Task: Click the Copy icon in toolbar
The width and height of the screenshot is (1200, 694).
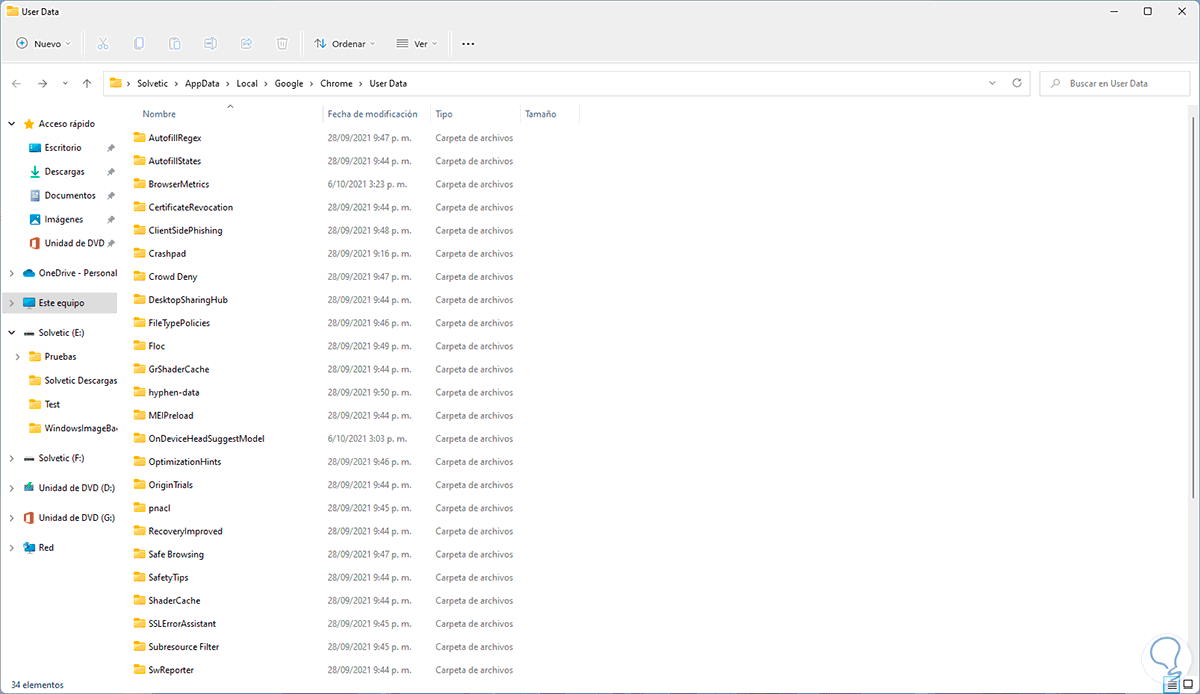Action: tap(139, 44)
